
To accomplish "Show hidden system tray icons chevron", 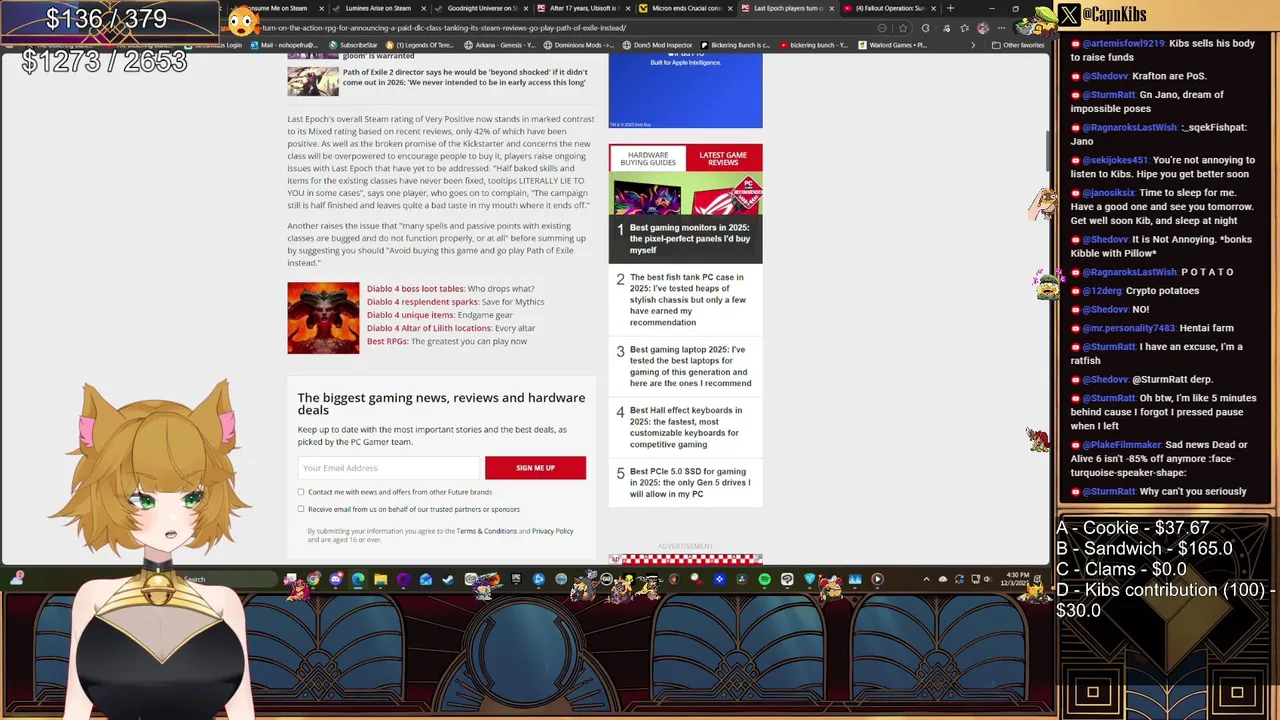I will click(926, 579).
